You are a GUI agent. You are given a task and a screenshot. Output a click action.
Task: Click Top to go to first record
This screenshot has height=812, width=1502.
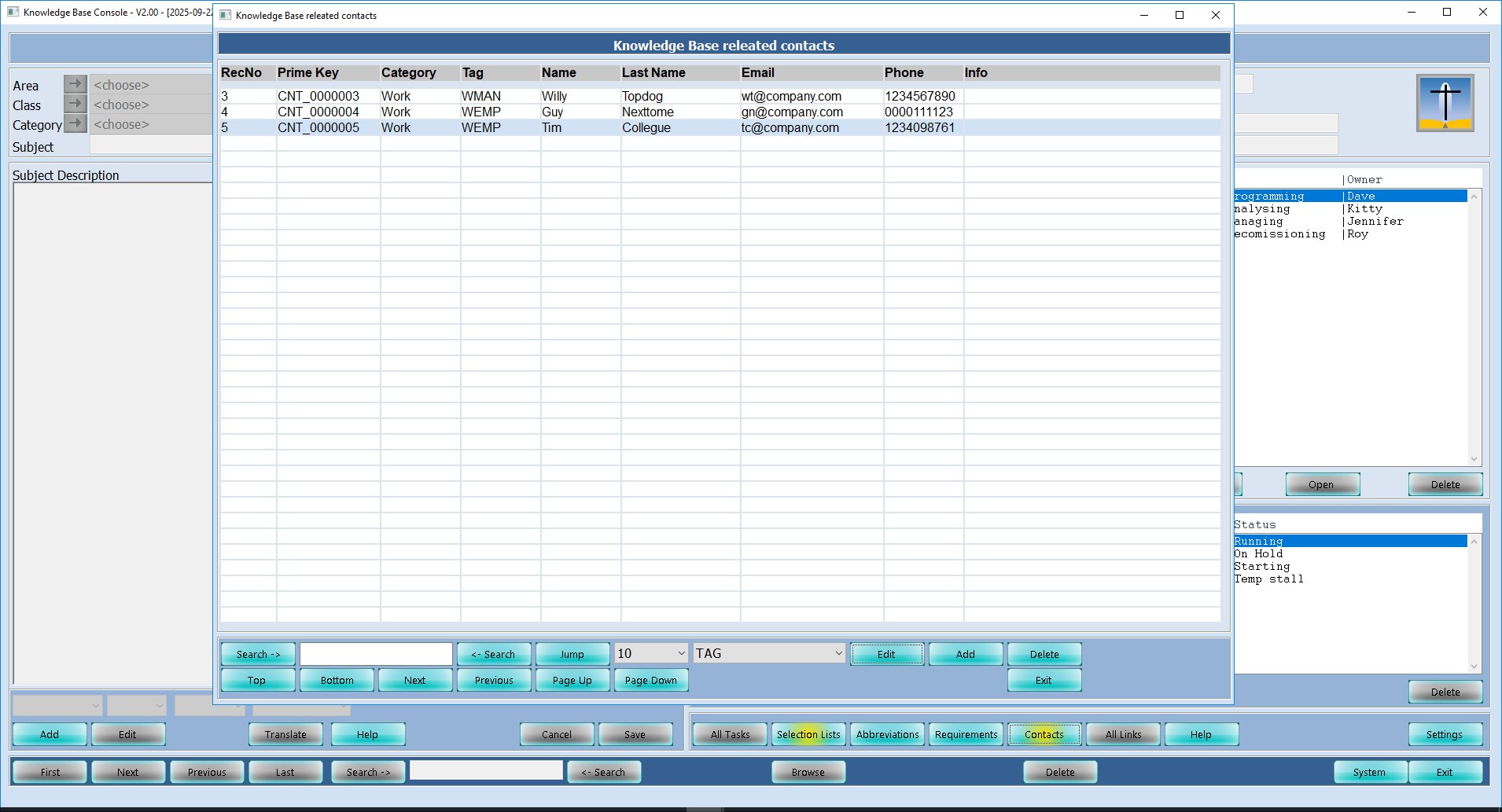257,679
